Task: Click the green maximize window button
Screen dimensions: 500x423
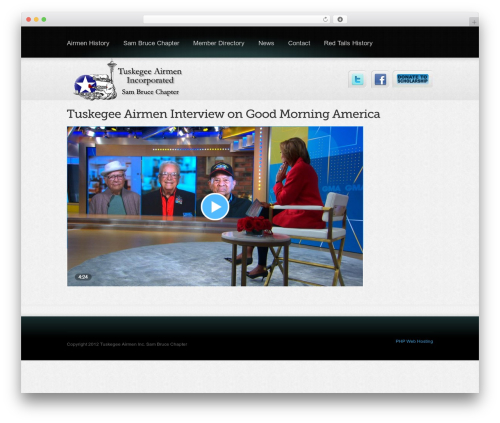Action: (44, 19)
